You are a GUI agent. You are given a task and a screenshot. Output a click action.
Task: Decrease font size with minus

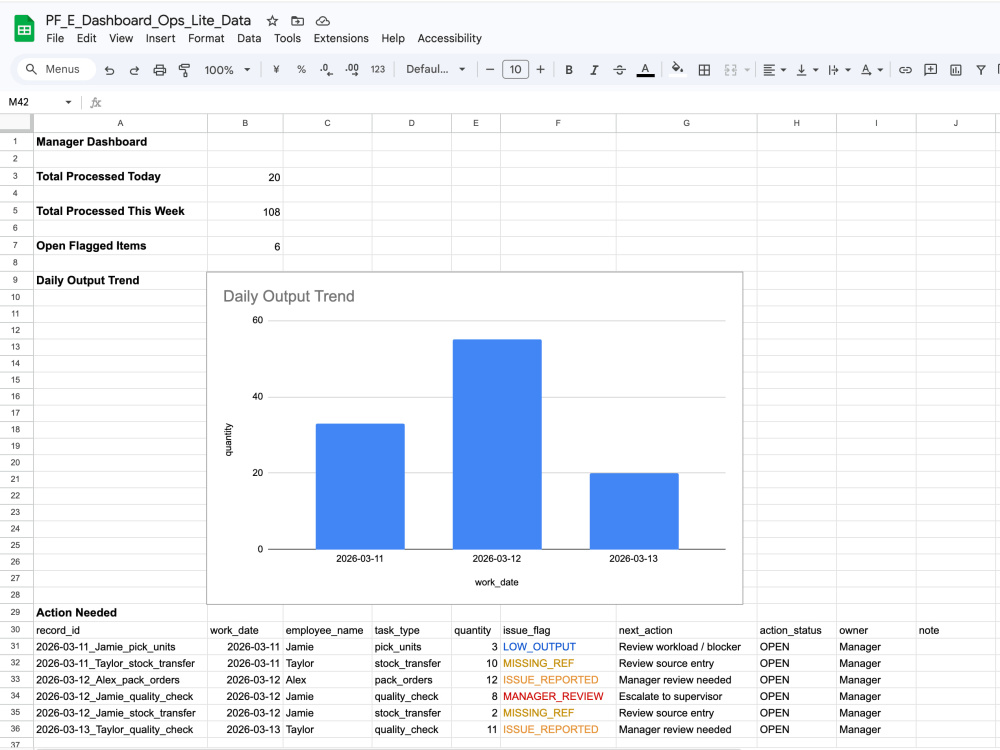(x=490, y=70)
